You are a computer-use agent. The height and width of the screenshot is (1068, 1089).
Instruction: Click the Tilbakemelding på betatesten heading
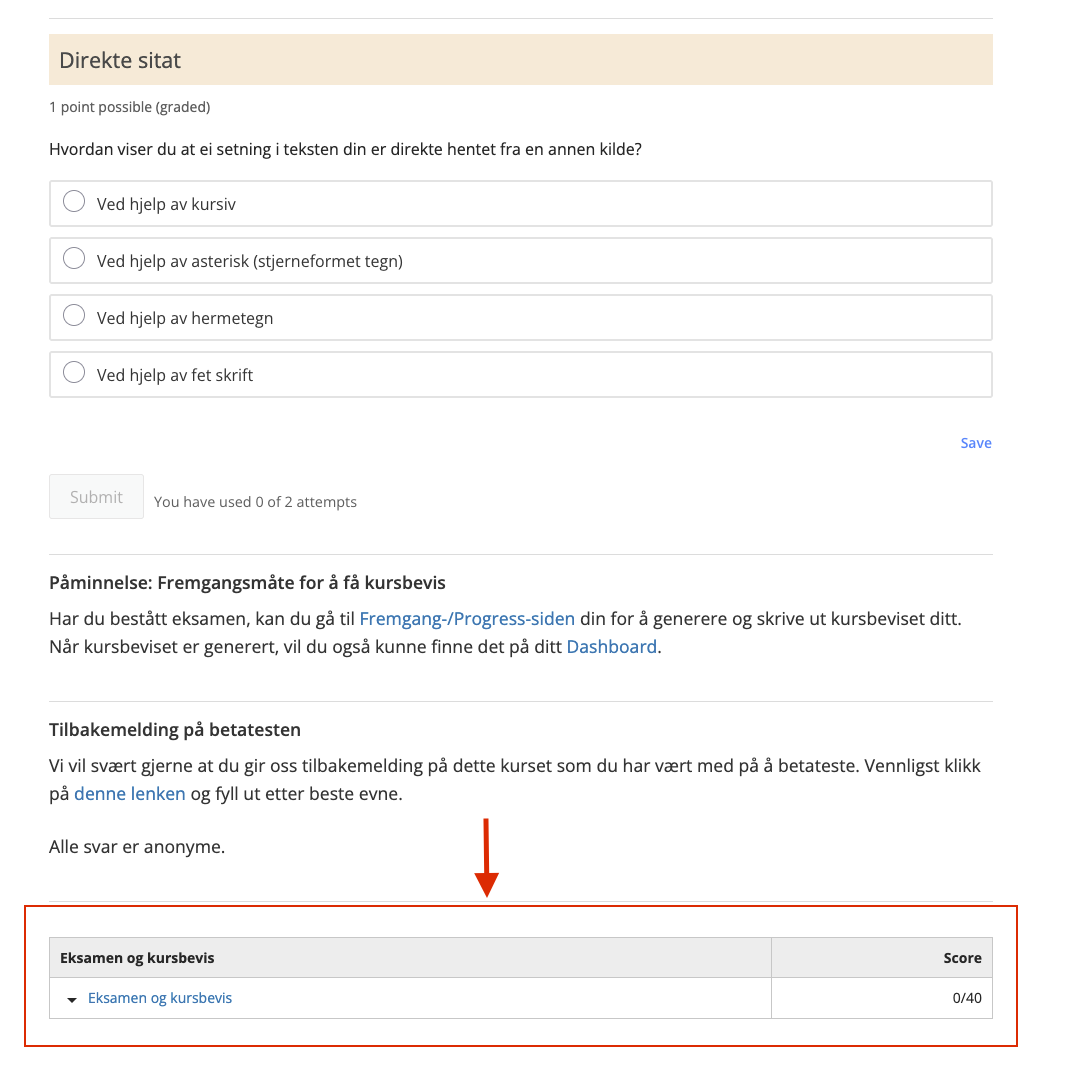[x=175, y=730]
